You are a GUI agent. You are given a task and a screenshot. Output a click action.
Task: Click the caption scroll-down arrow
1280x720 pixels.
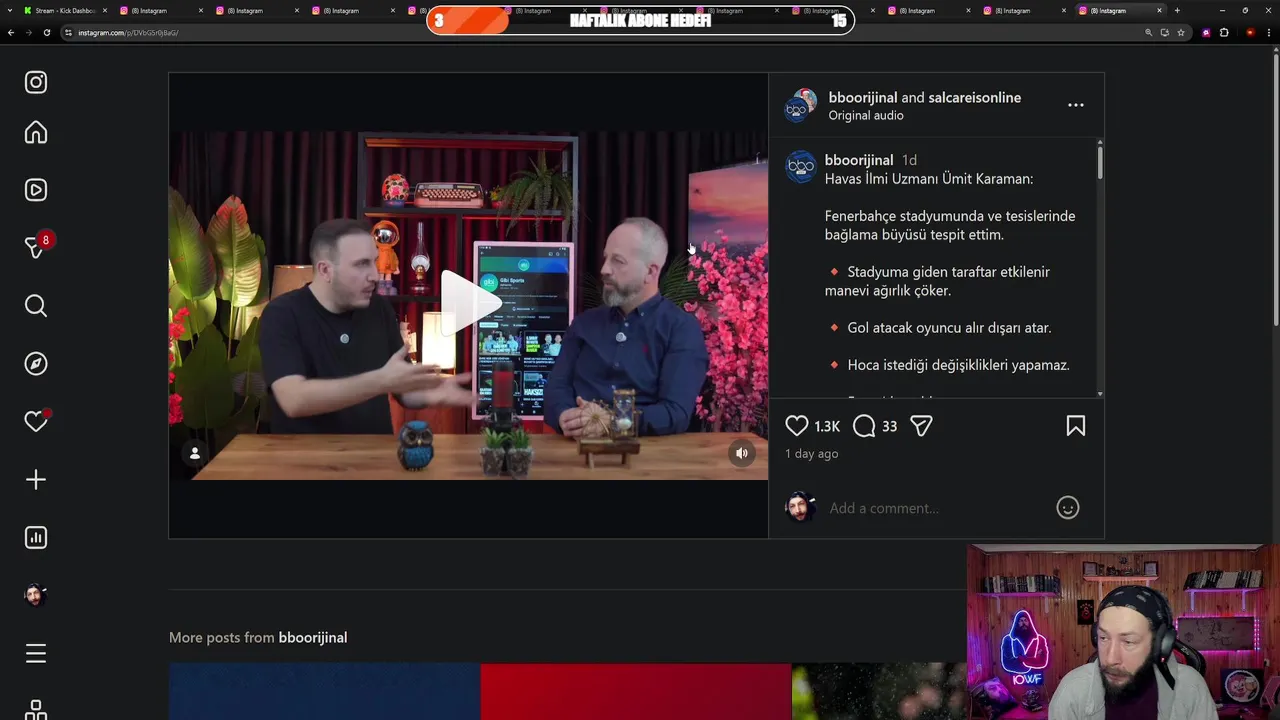click(1100, 394)
